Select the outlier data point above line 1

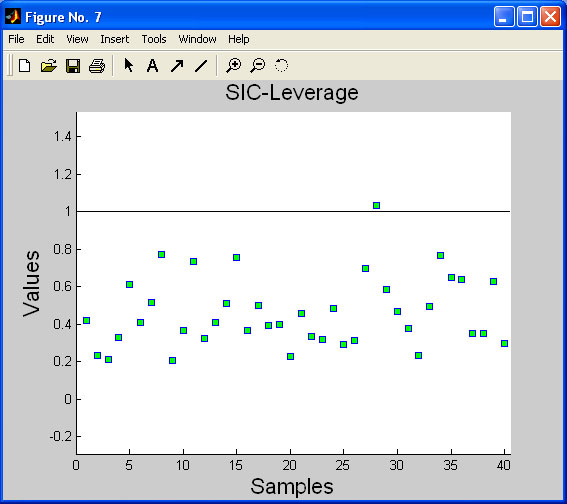[x=376, y=205]
